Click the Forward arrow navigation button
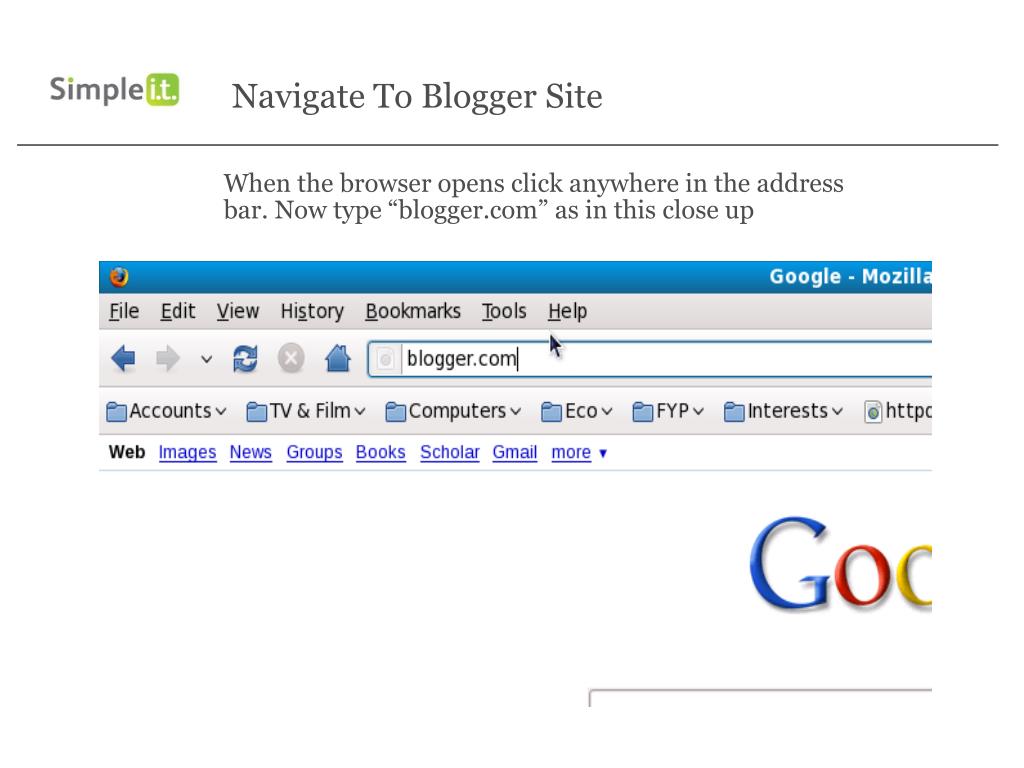1024x768 pixels. (168, 359)
